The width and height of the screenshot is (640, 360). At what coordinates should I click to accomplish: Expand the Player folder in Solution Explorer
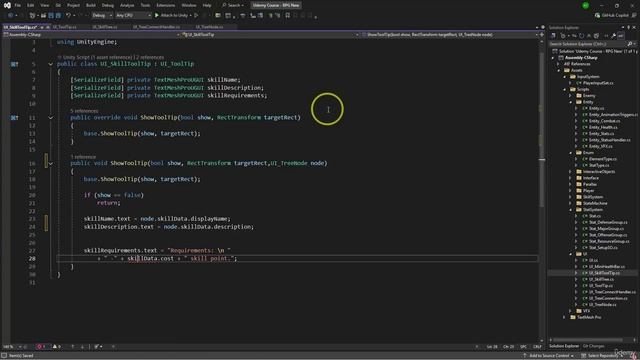point(571,191)
